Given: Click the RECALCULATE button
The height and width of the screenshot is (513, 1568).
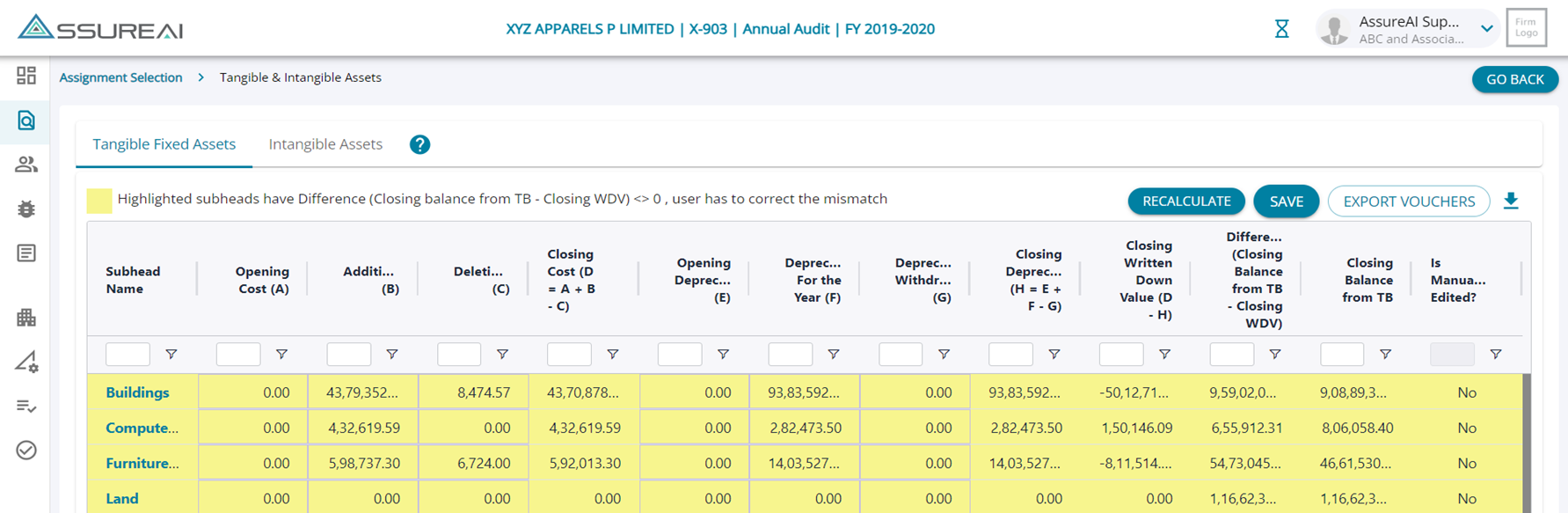Looking at the screenshot, I should [1185, 202].
